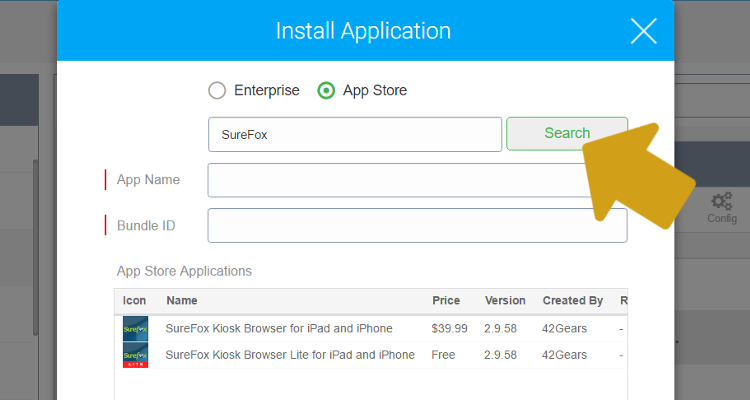This screenshot has height=400, width=750.
Task: Focus the App Name input field
Action: point(417,180)
